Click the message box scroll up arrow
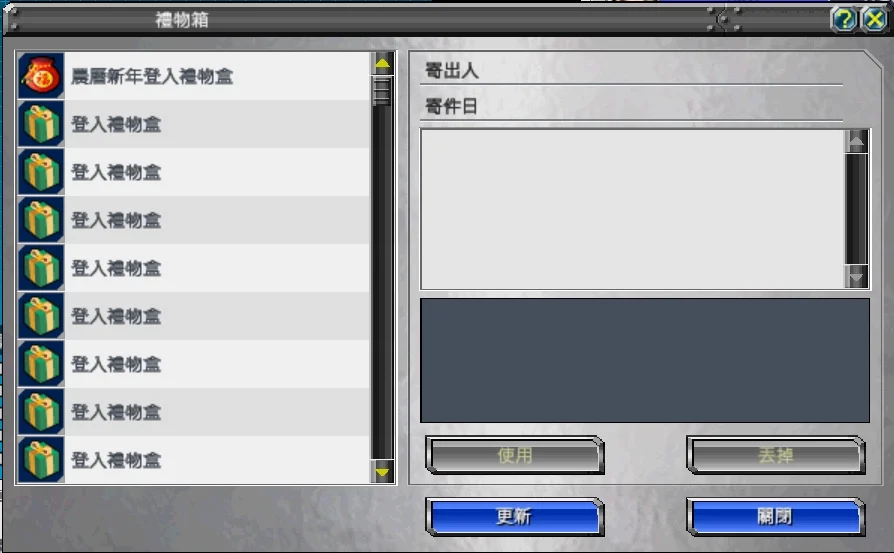Image resolution: width=894 pixels, height=553 pixels. point(856,141)
